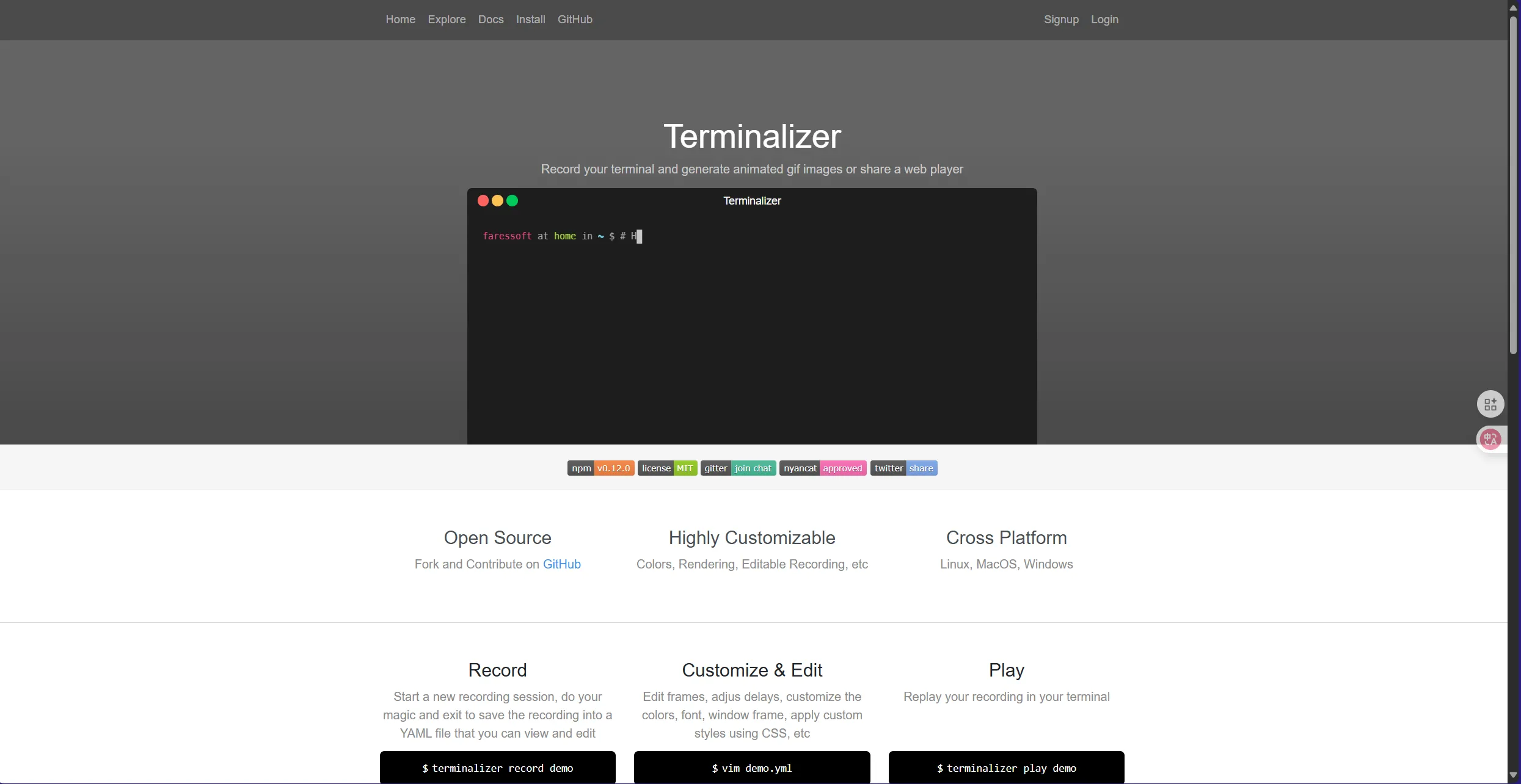This screenshot has height=784, width=1521.
Task: Follow GitHub link under Open Source
Action: point(561,564)
